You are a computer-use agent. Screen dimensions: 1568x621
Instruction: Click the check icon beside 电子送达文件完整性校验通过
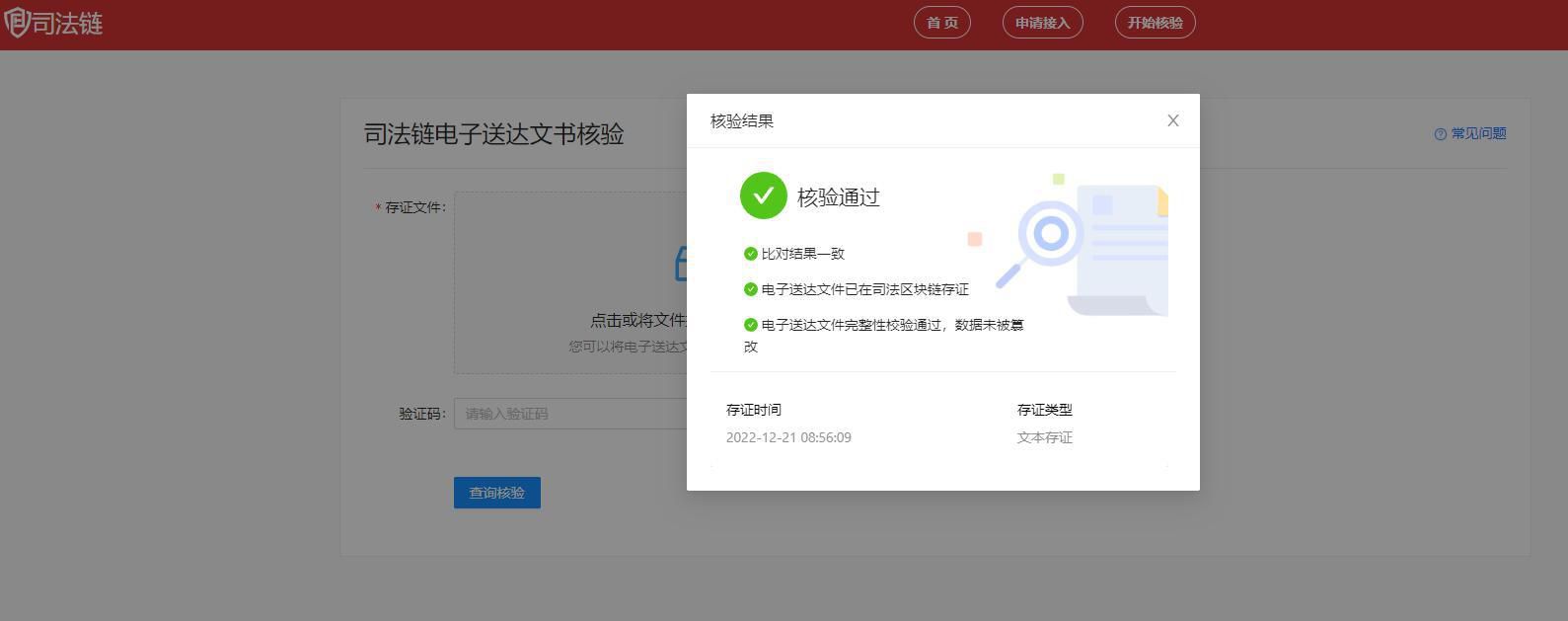click(x=750, y=325)
